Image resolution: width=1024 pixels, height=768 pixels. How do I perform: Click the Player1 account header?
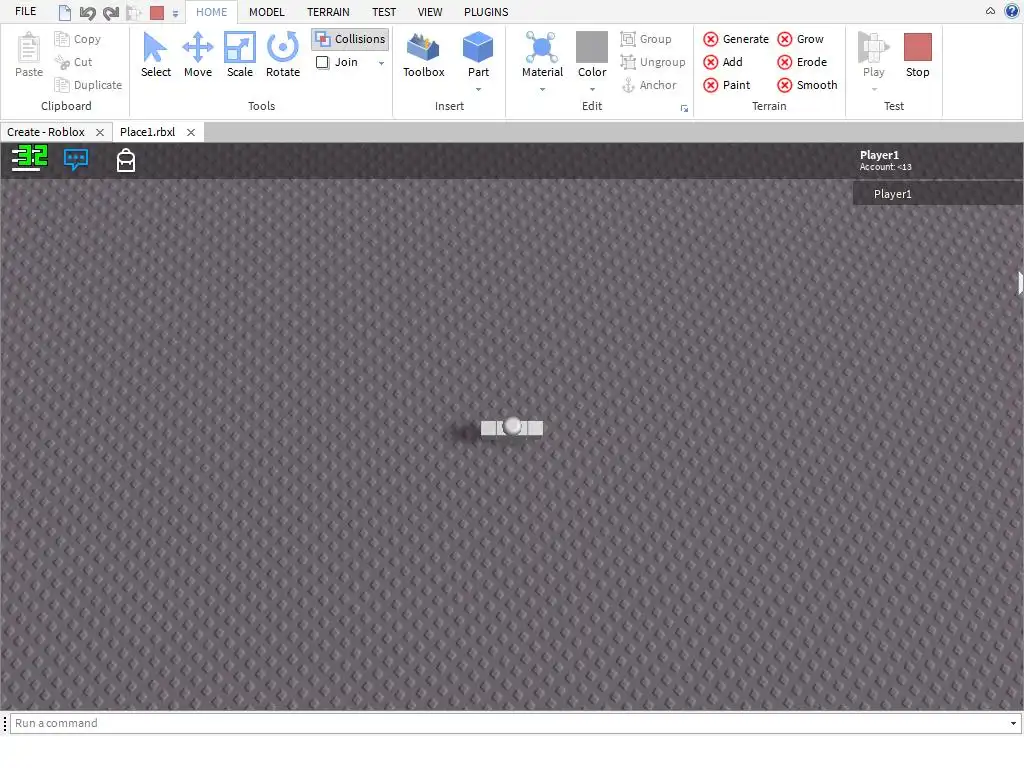pos(885,160)
